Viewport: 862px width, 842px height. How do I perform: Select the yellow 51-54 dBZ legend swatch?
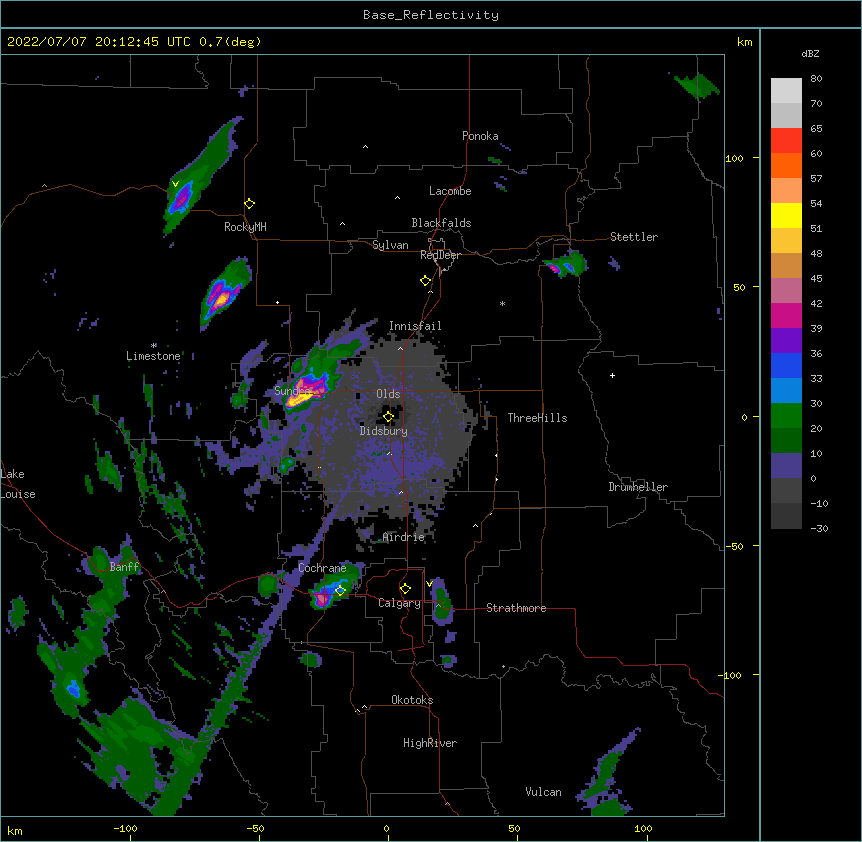[786, 215]
